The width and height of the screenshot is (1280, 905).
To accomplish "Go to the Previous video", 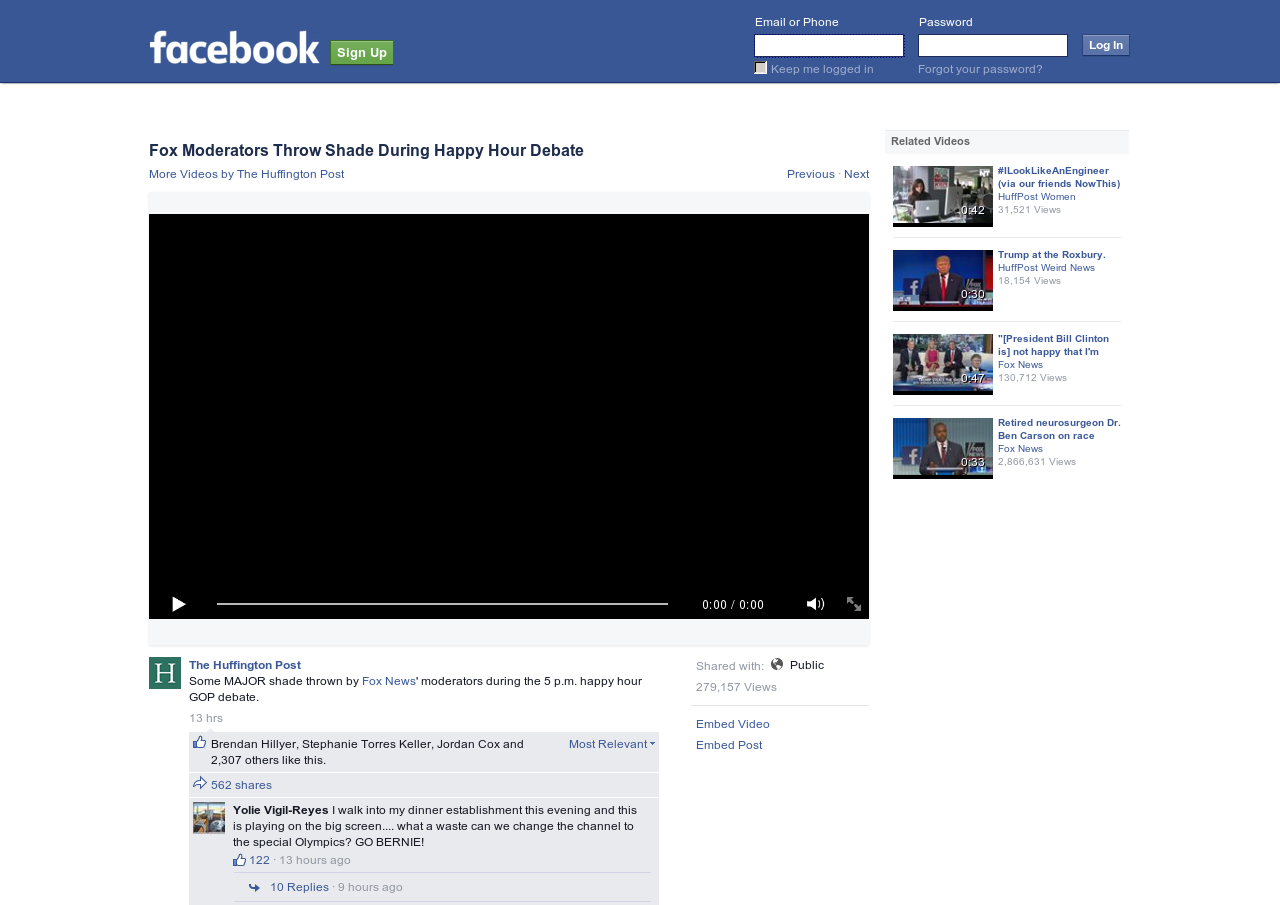I will tap(811, 174).
